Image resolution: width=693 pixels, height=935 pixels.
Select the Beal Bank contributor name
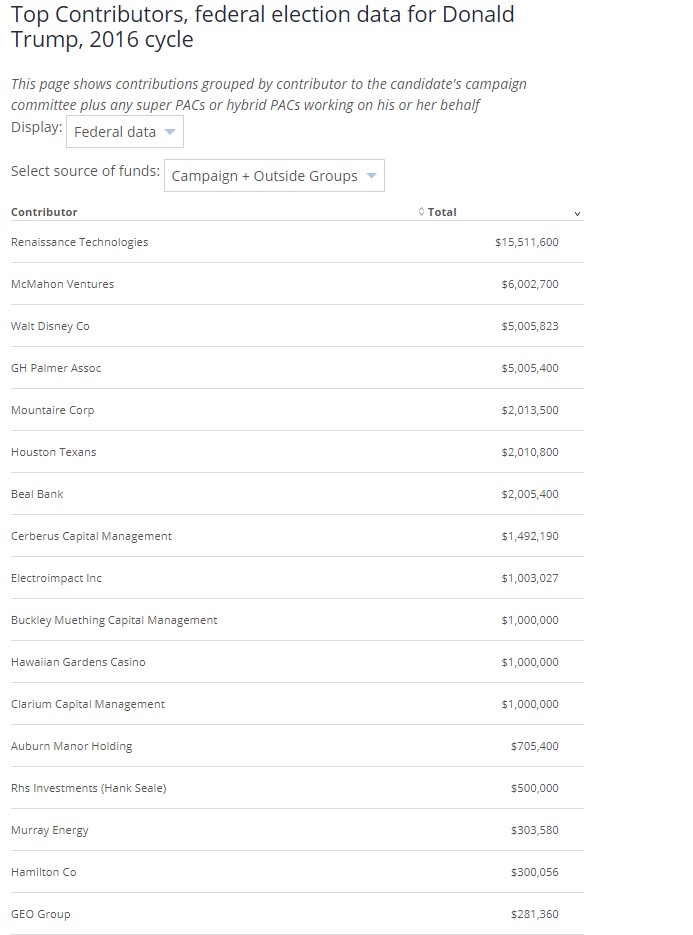coord(37,494)
